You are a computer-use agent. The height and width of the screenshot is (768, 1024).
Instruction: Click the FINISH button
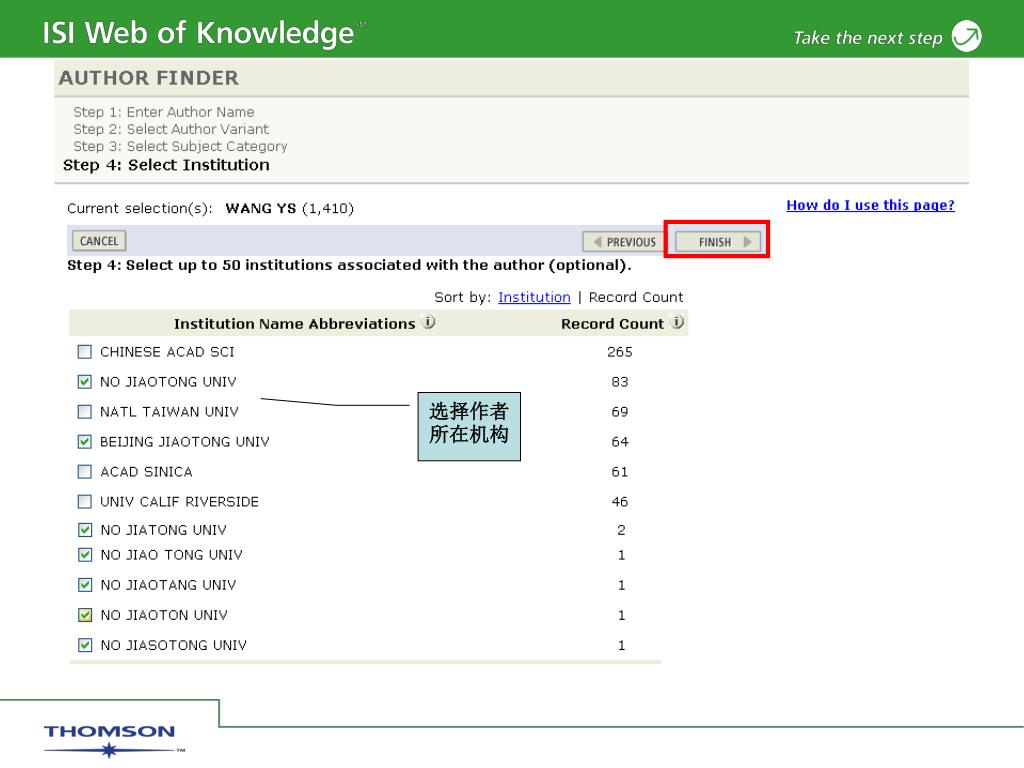pos(717,242)
